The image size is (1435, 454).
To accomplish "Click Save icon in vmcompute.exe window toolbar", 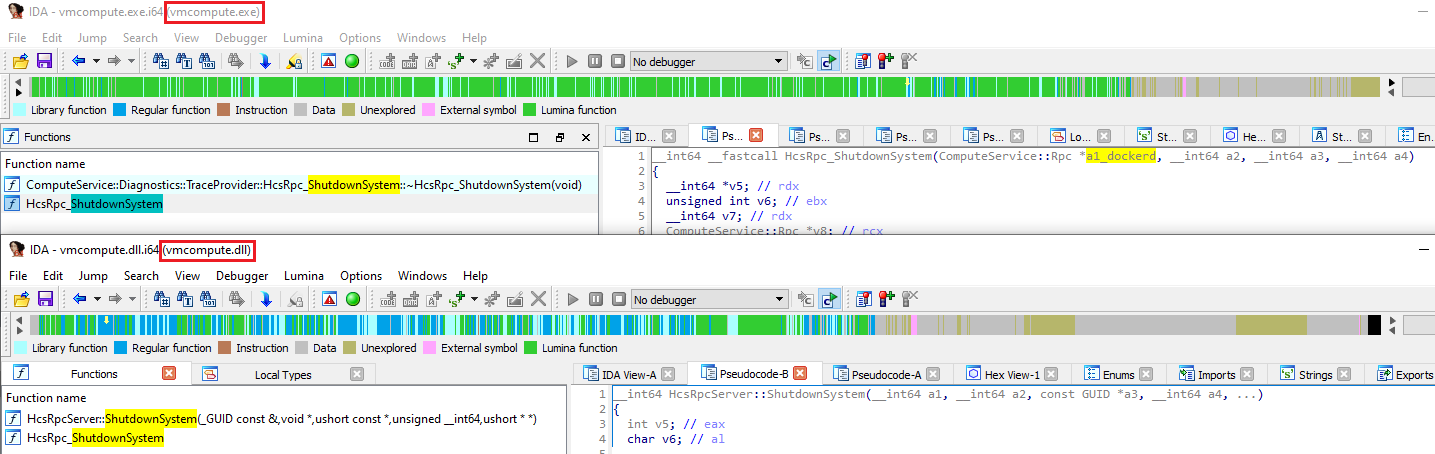I will (x=44, y=61).
